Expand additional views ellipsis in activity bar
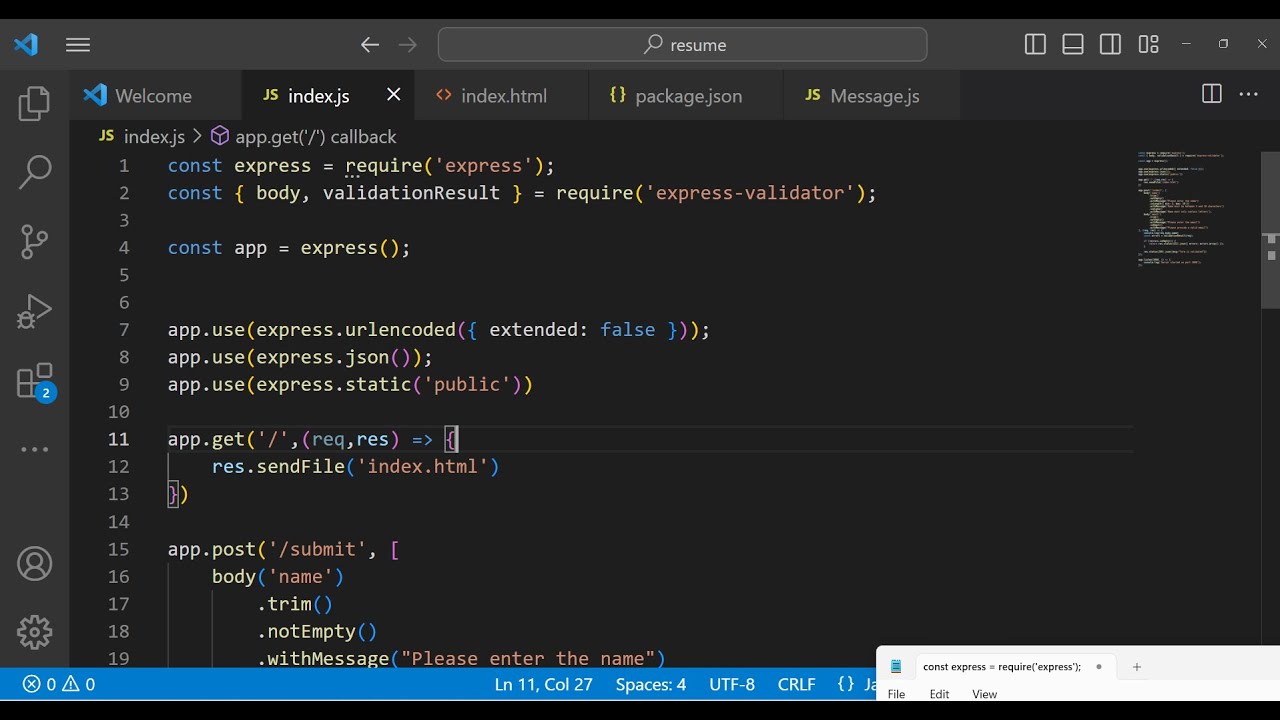This screenshot has height=720, width=1280. pyautogui.click(x=34, y=450)
